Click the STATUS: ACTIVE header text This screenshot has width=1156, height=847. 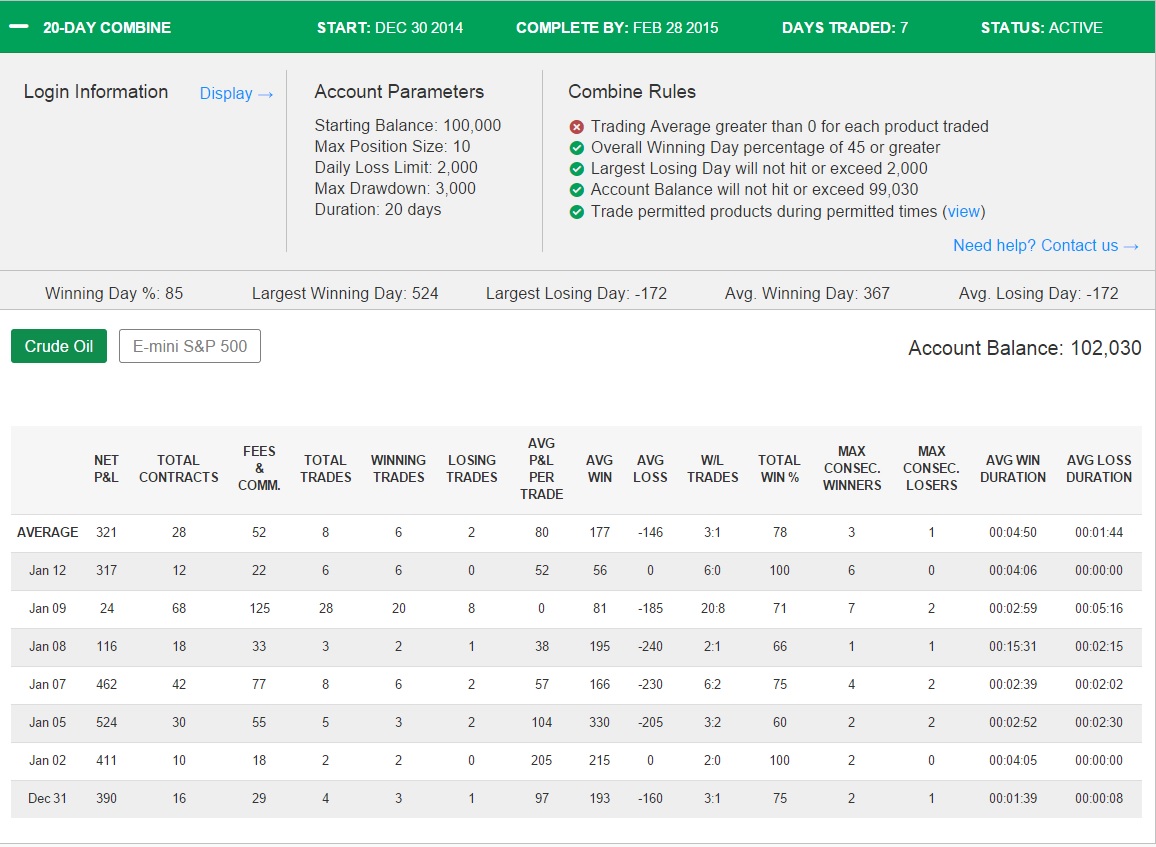(1042, 28)
